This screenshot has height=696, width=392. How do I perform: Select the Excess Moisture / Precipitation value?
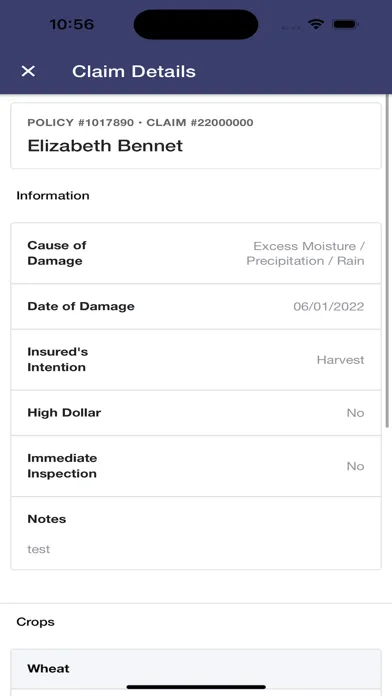click(x=305, y=253)
